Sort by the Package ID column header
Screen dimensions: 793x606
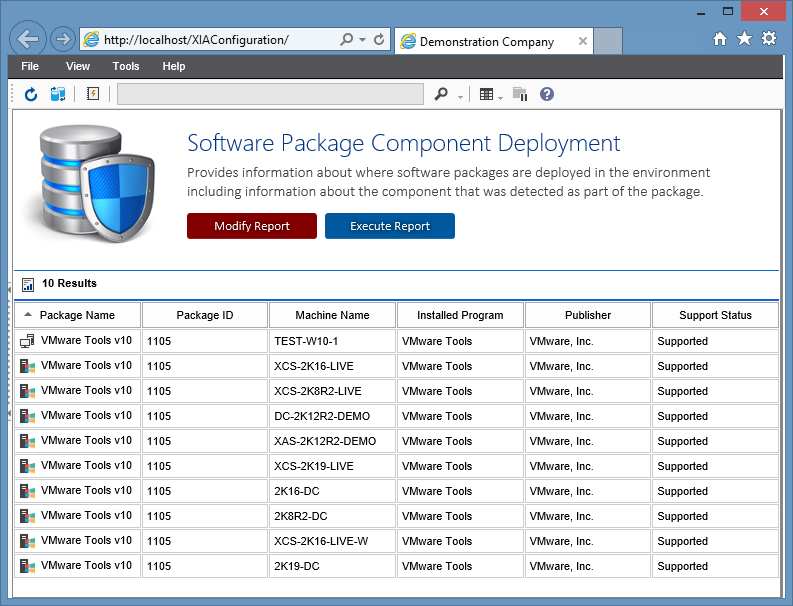(x=205, y=315)
